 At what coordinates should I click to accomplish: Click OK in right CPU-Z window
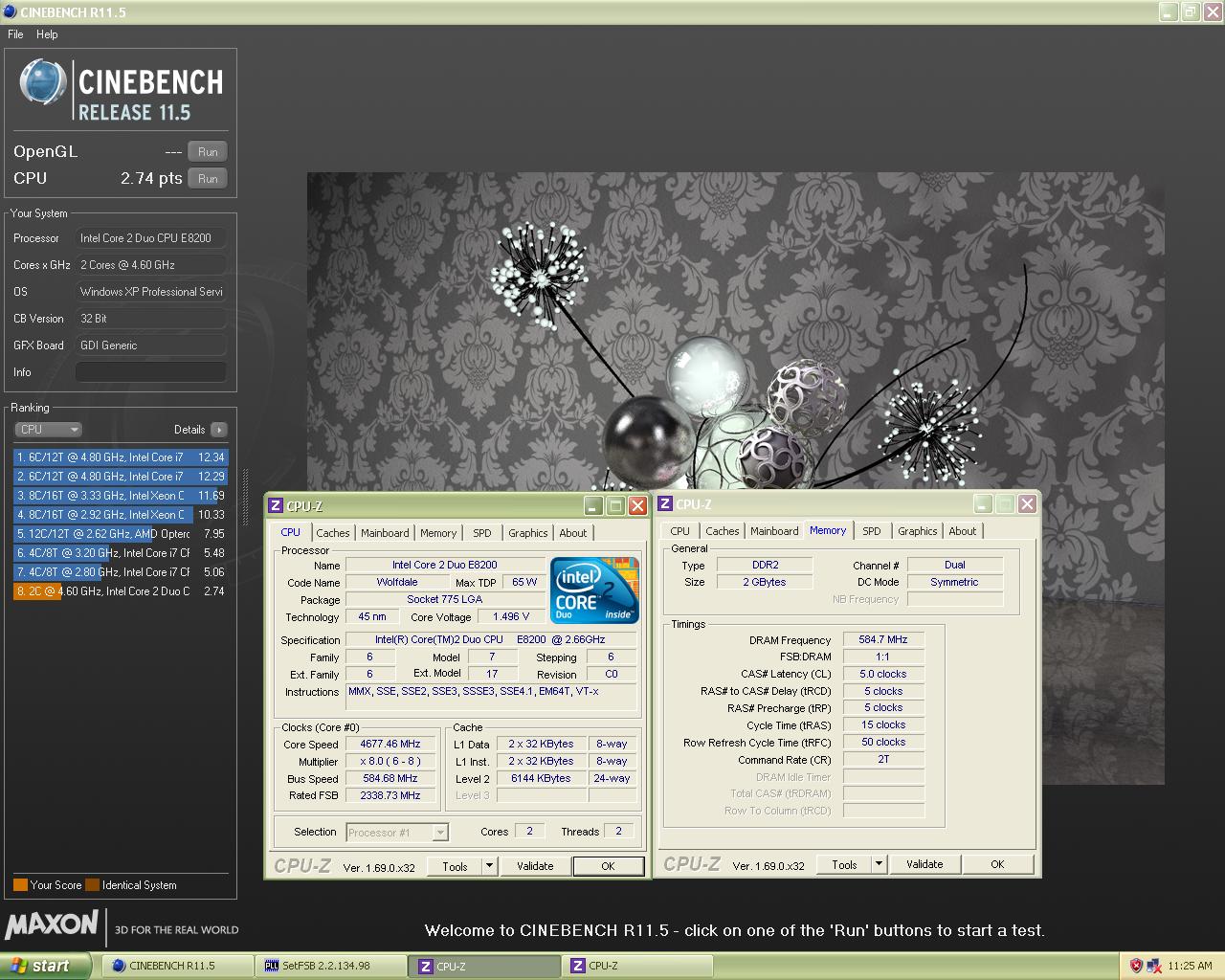coord(997,864)
